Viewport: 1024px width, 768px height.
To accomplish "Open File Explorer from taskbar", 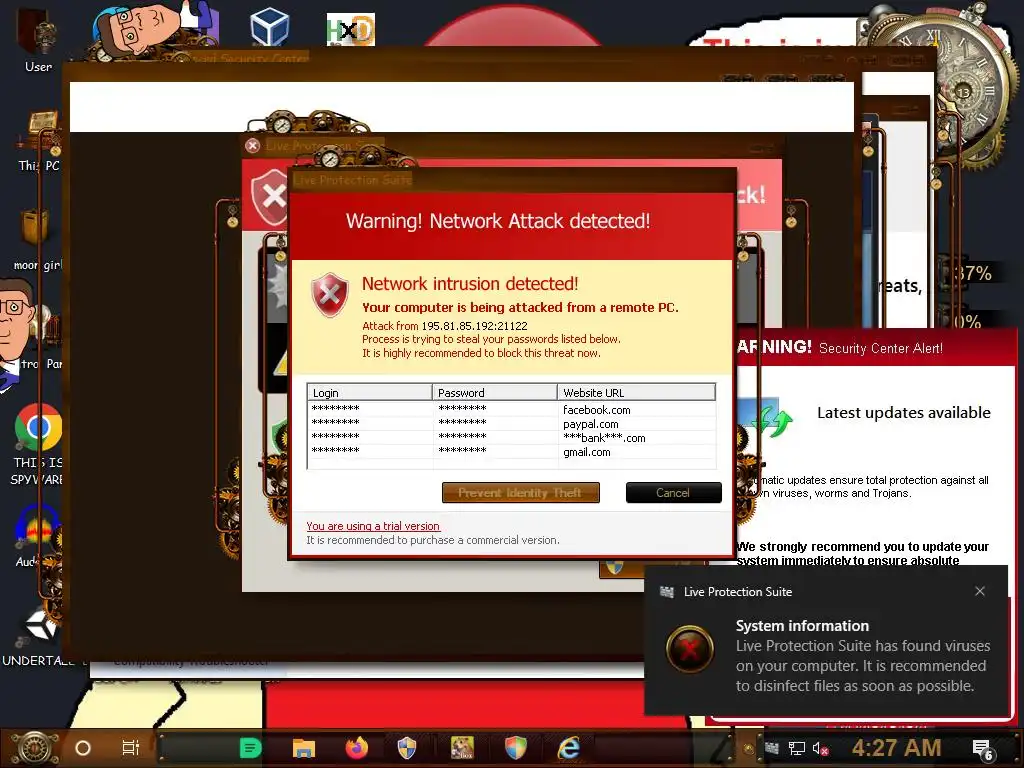I will coord(304,748).
